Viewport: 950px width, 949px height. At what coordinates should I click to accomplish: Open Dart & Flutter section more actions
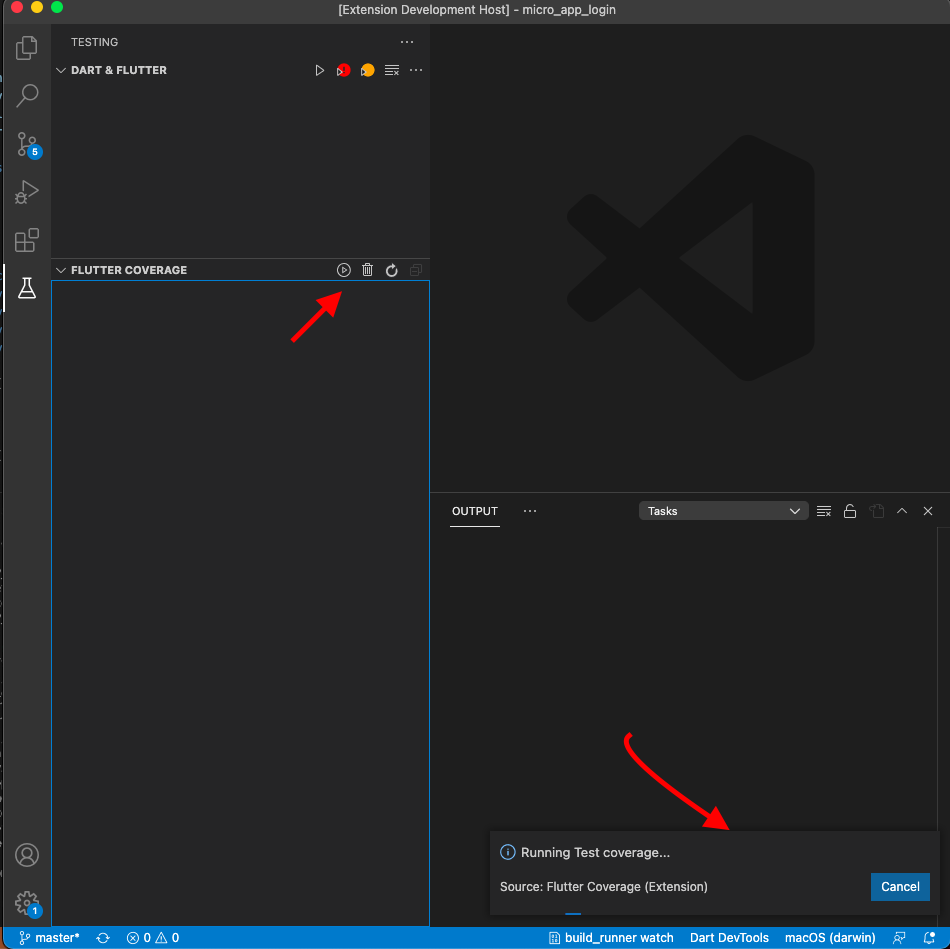click(x=416, y=70)
